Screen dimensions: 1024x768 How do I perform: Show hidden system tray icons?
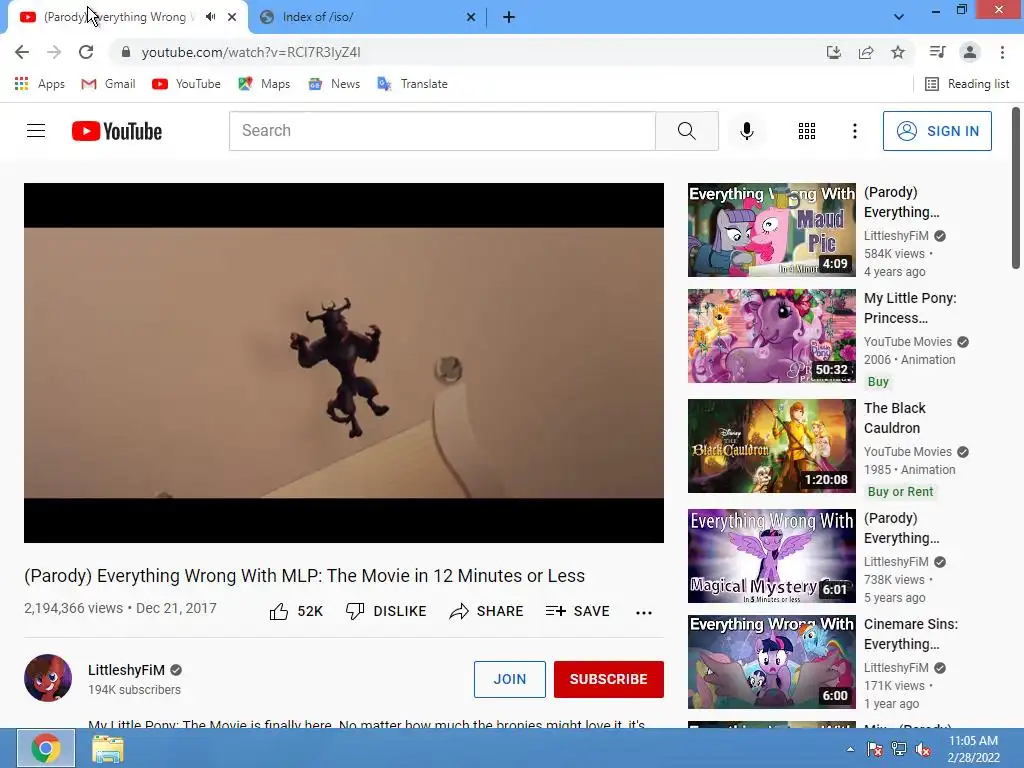click(850, 749)
